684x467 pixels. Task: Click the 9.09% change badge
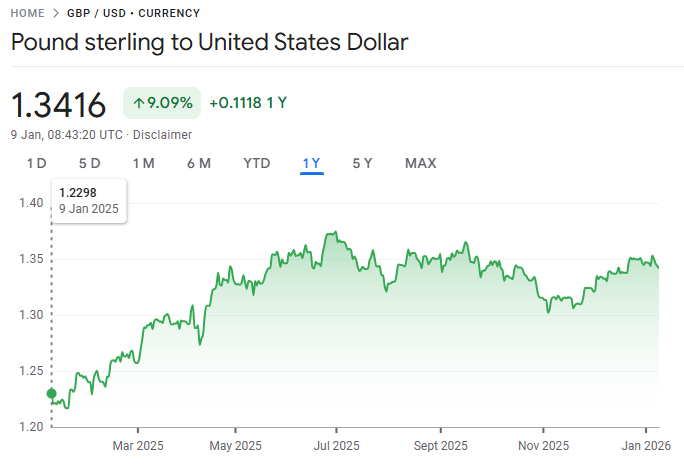click(162, 103)
